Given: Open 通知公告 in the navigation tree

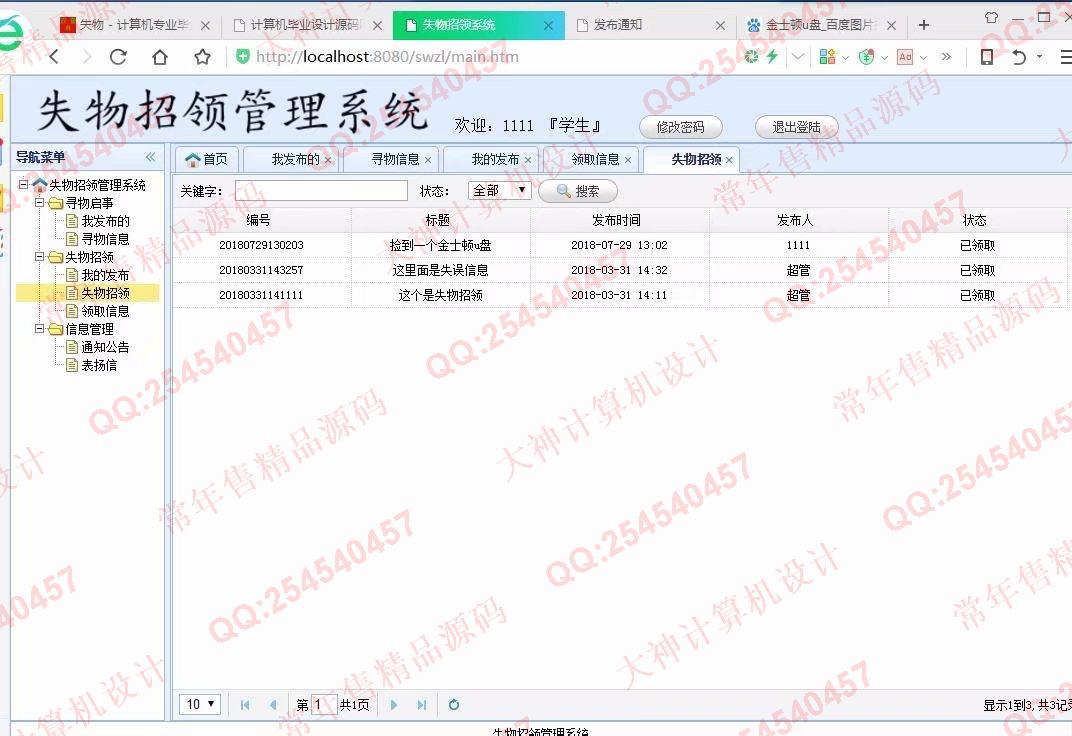Looking at the screenshot, I should [x=105, y=347].
